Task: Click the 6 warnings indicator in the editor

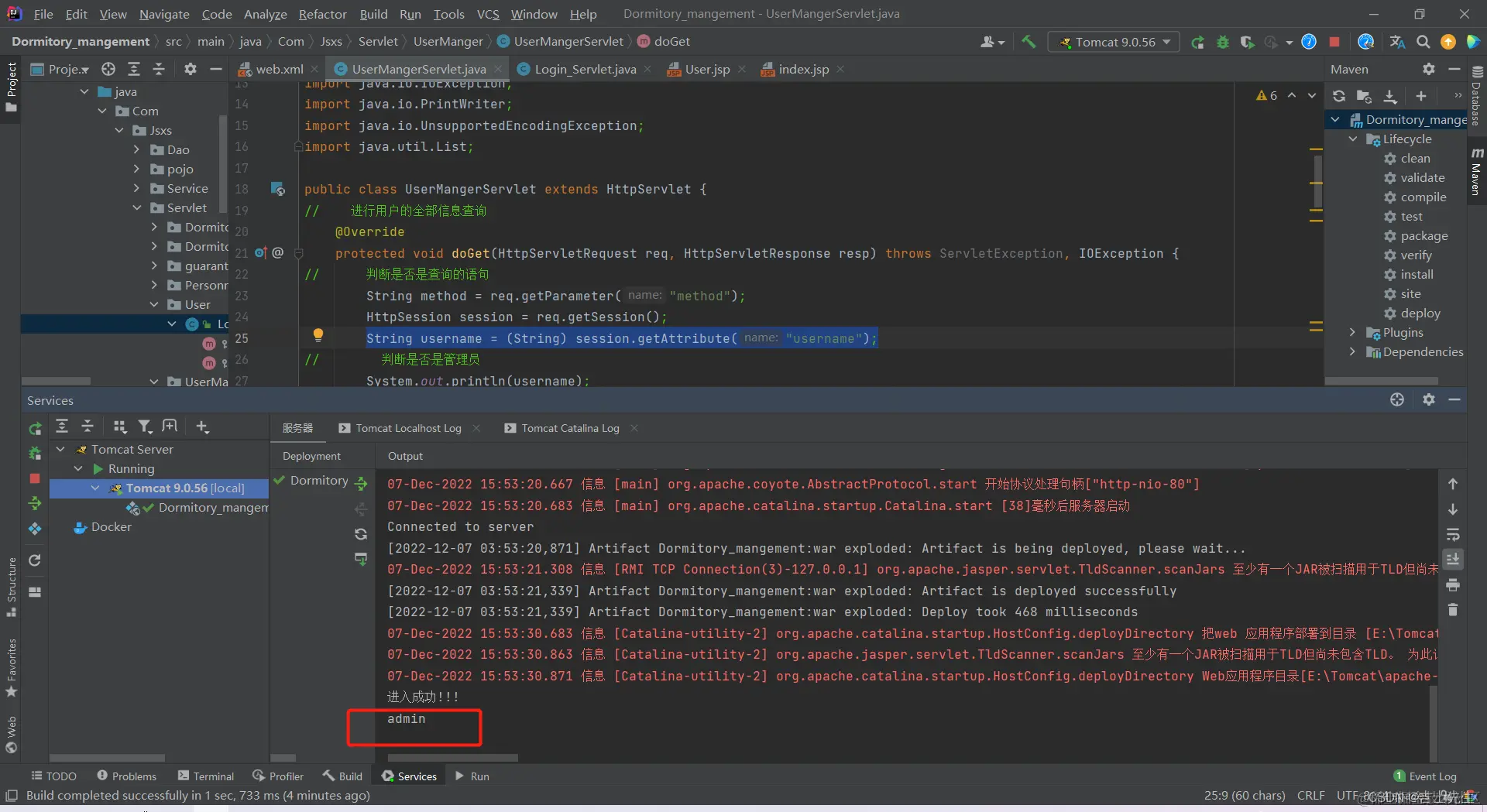Action: tap(1266, 95)
